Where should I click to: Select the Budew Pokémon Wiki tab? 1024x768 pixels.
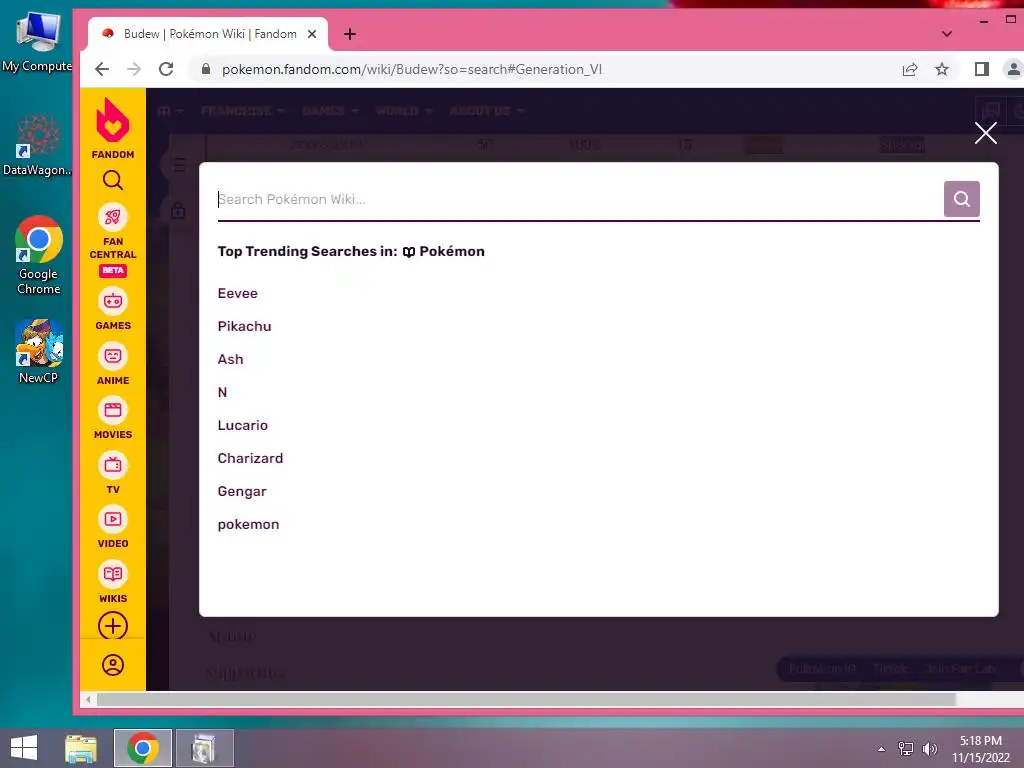pyautogui.click(x=208, y=34)
